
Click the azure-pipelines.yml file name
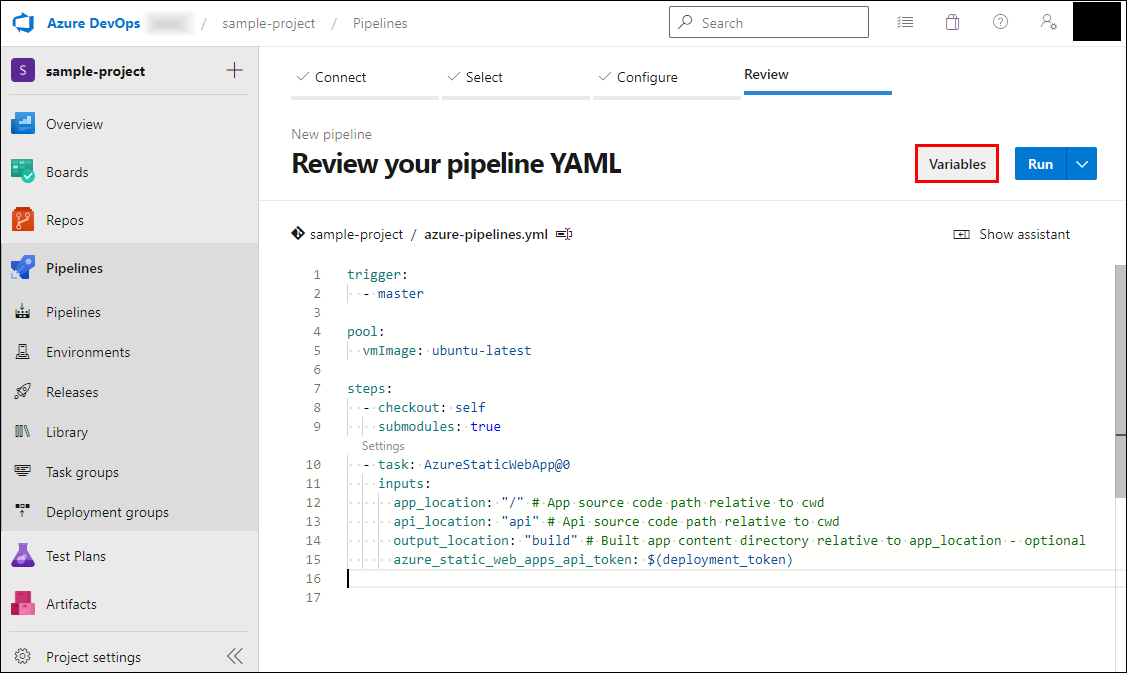point(486,234)
